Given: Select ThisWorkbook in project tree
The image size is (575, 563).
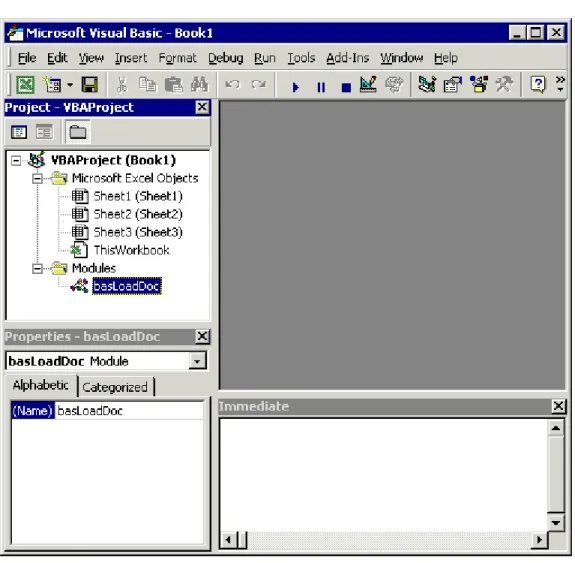Looking at the screenshot, I should coord(131,250).
